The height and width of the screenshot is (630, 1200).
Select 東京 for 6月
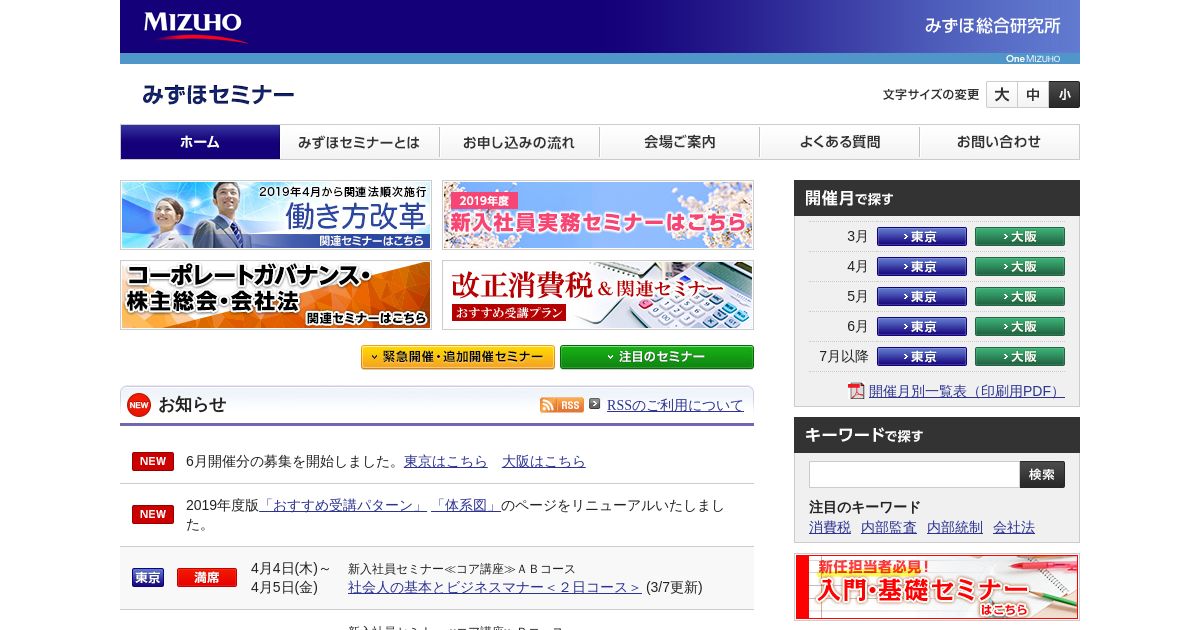pyautogui.click(x=922, y=327)
